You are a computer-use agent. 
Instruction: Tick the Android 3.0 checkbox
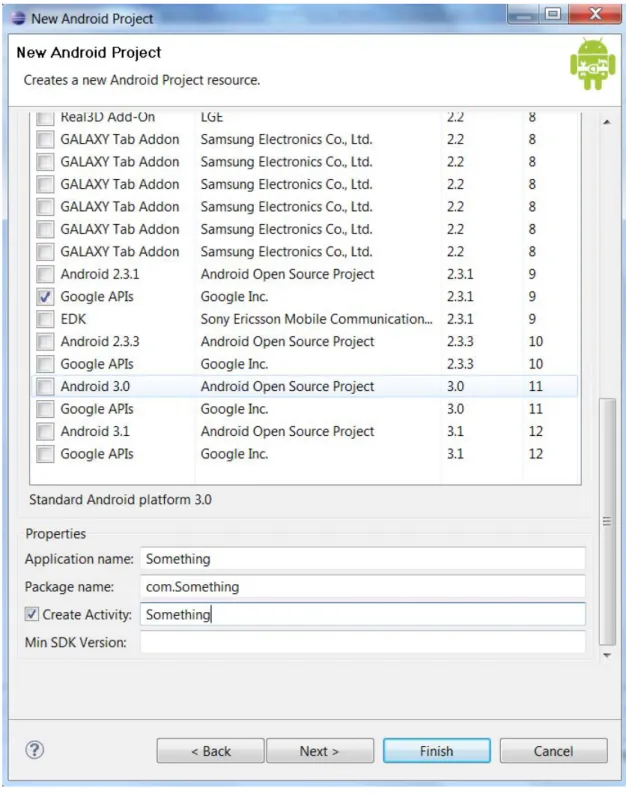tap(45, 386)
